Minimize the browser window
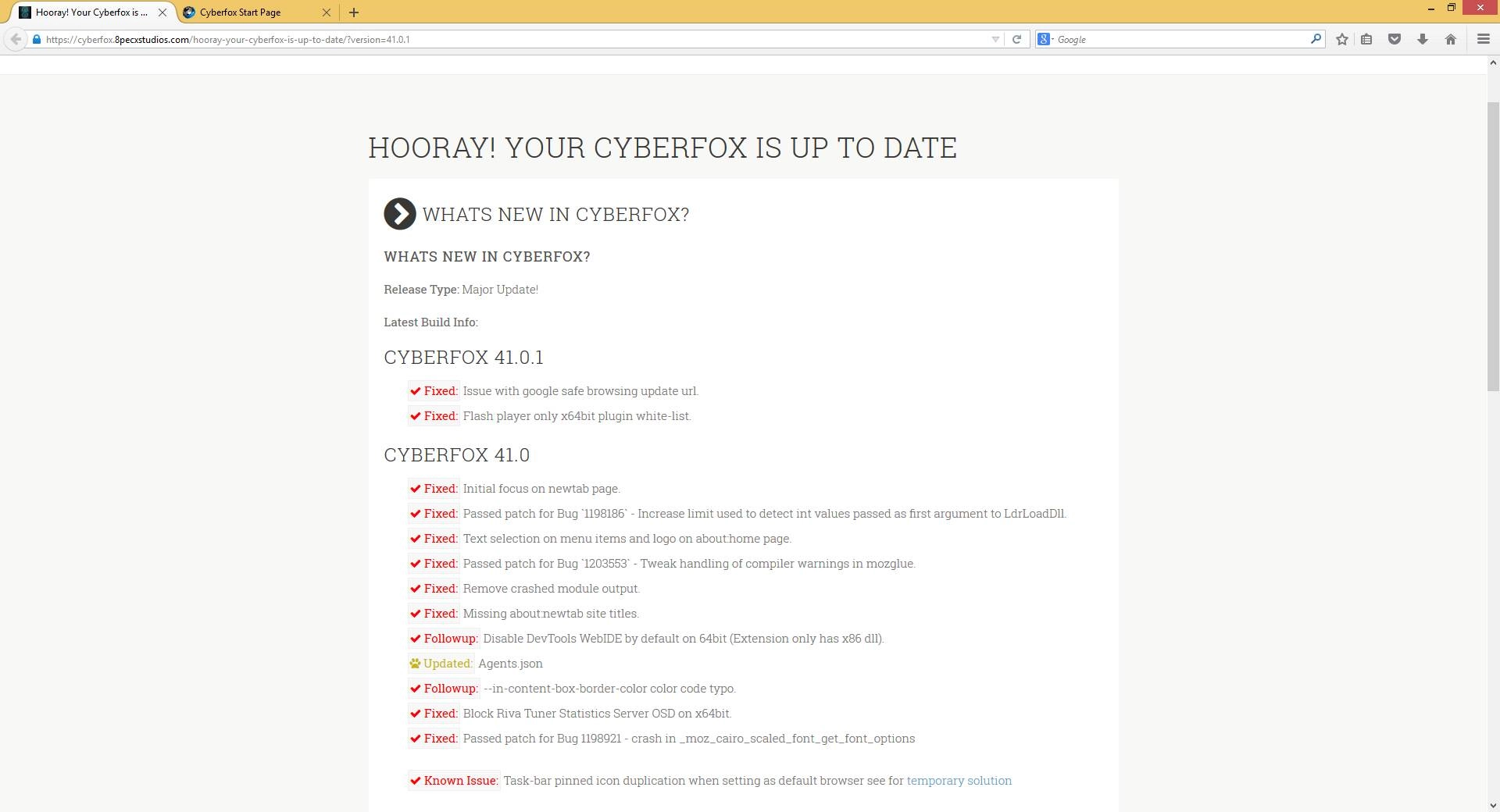Image resolution: width=1500 pixels, height=812 pixels. coord(1430,8)
